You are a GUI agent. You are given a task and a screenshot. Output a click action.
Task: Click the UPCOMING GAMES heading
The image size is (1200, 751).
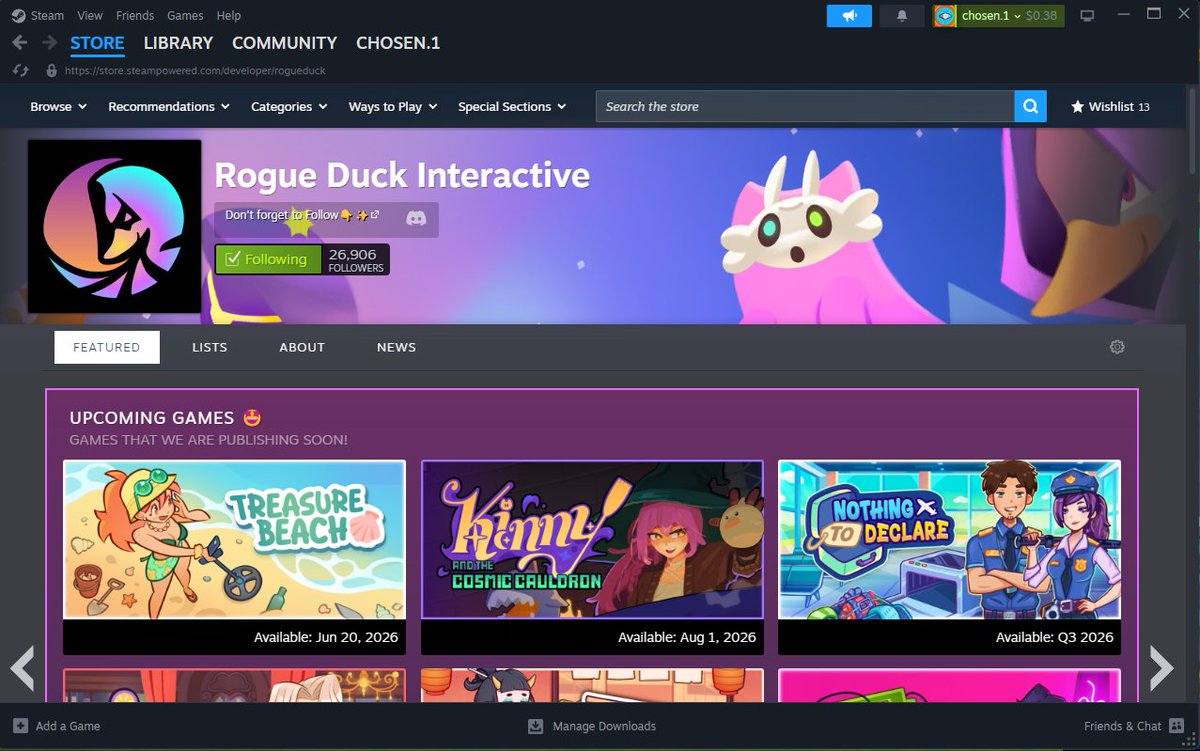click(x=152, y=418)
